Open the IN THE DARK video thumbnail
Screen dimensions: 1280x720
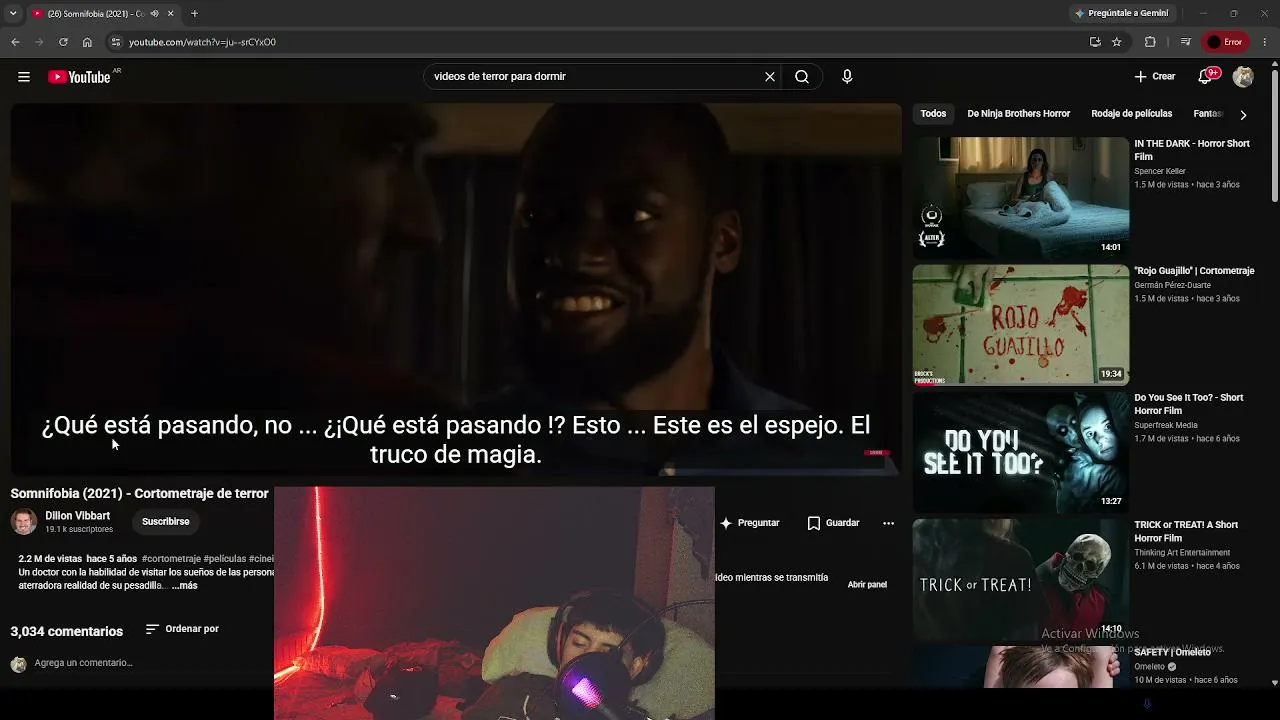coord(1020,196)
